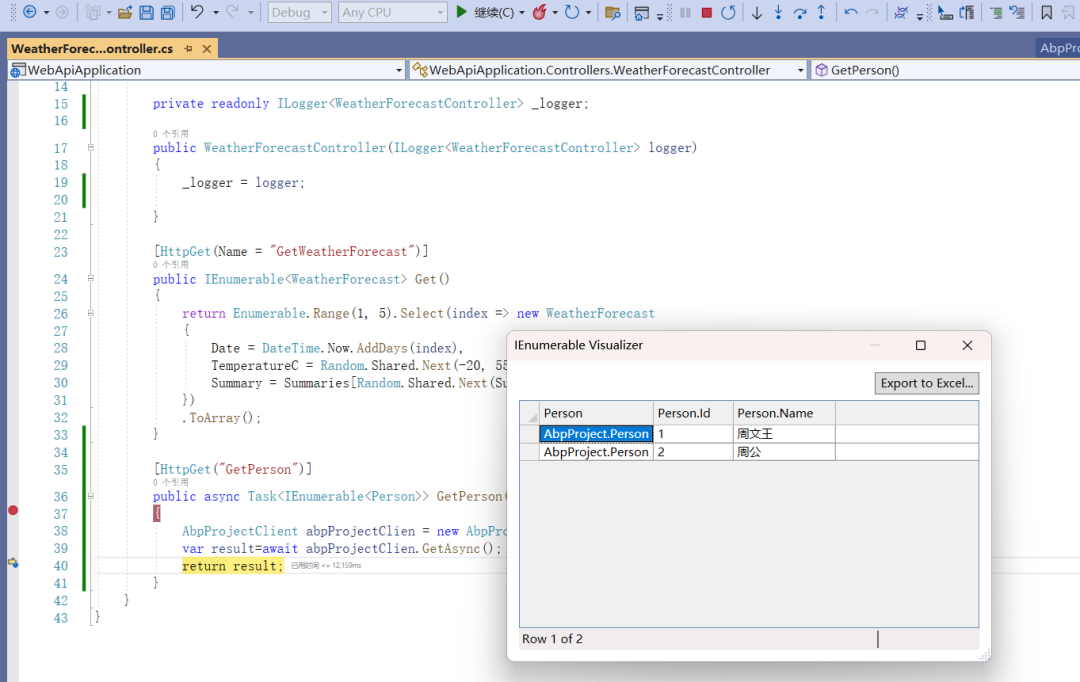Stop debugging with the red square icon
The height and width of the screenshot is (682, 1080).
(707, 12)
